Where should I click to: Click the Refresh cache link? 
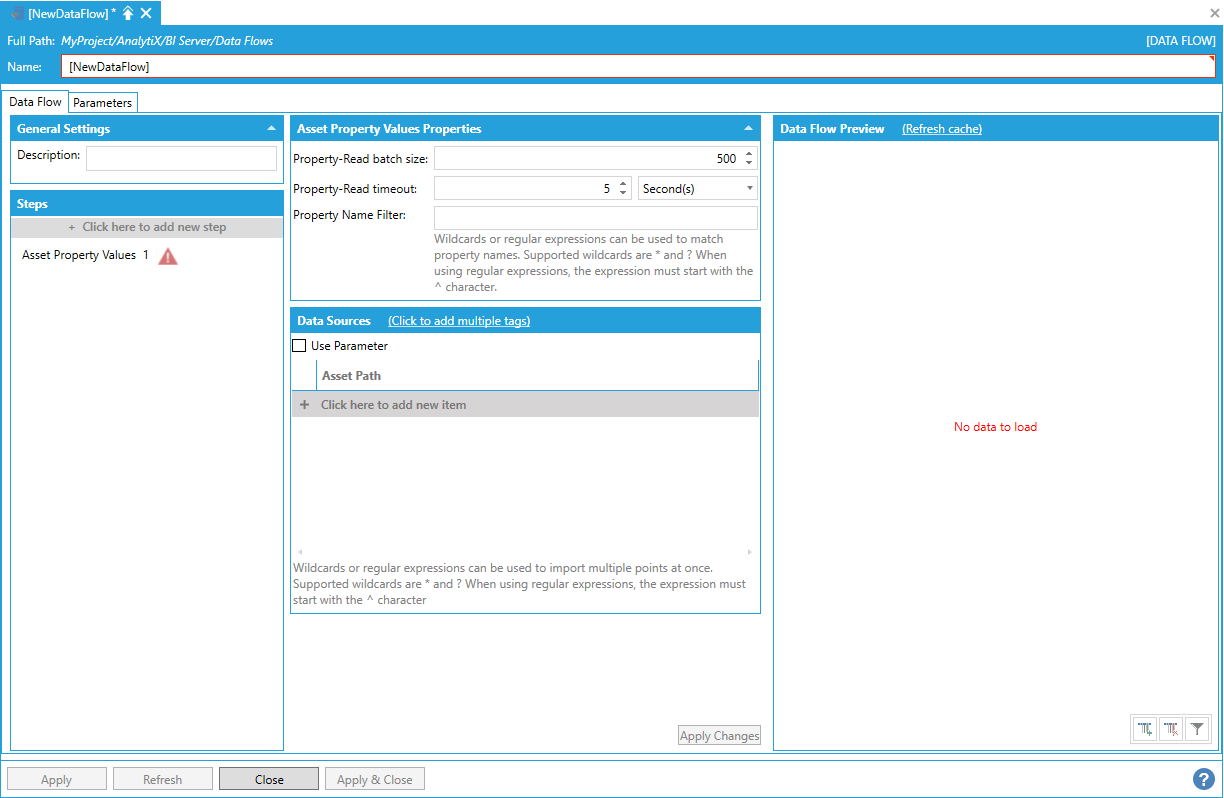click(x=941, y=129)
